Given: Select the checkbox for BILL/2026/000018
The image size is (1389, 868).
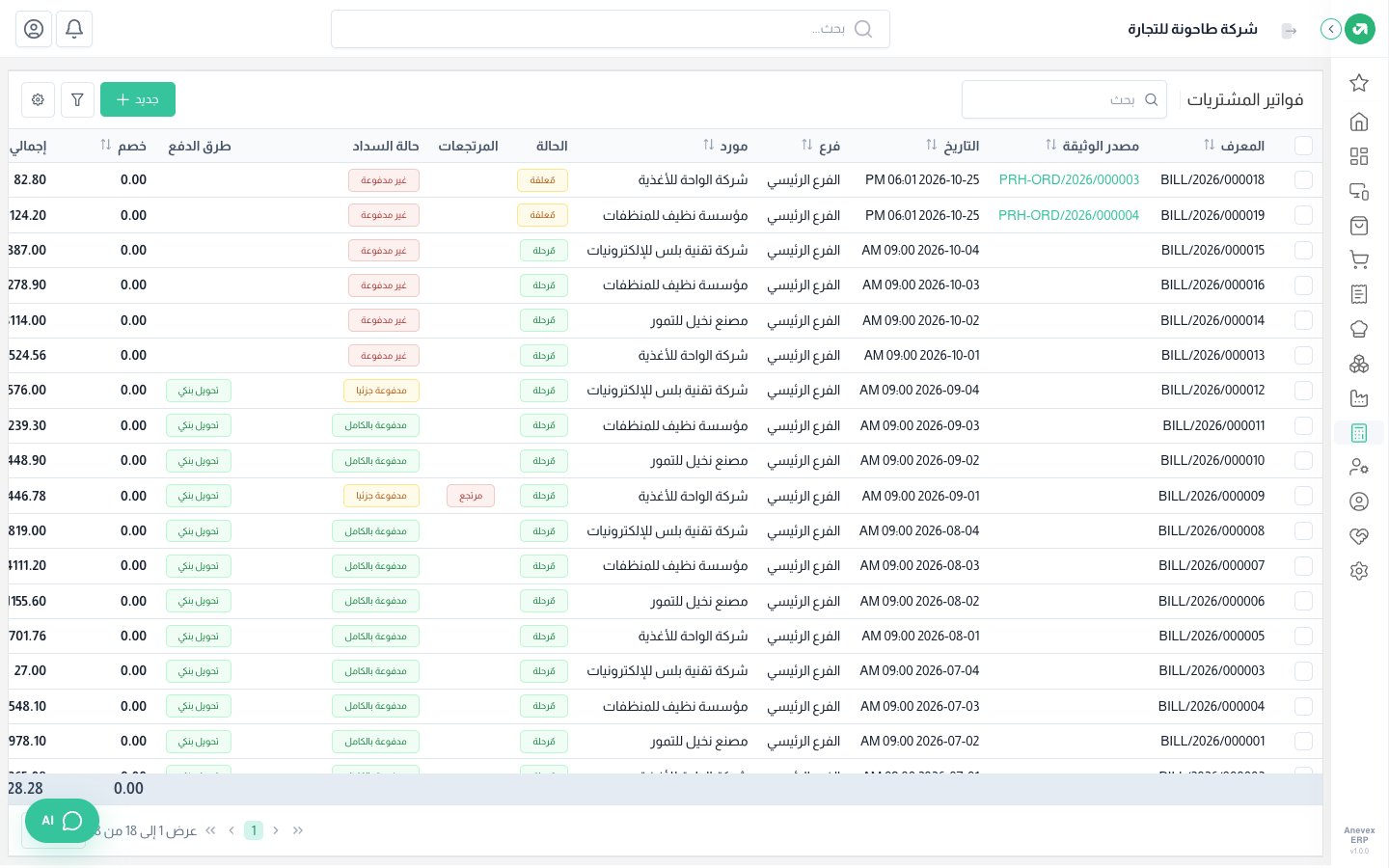Looking at the screenshot, I should [x=1304, y=180].
